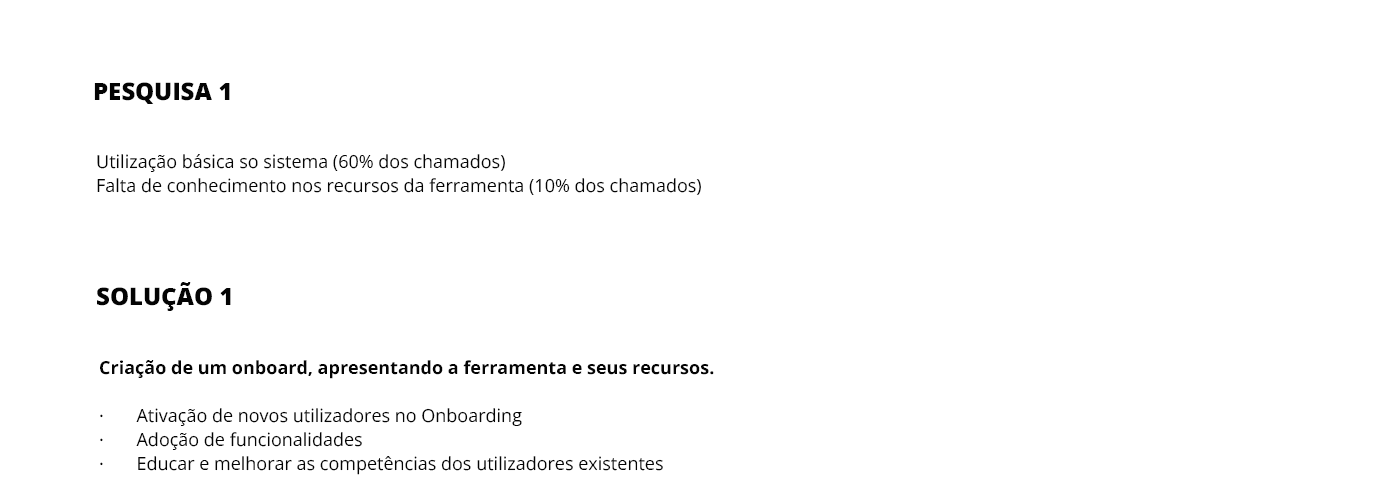Viewport: 1400px width, 495px height.
Task: Click the PESQUISA 1 heading
Action: [162, 92]
